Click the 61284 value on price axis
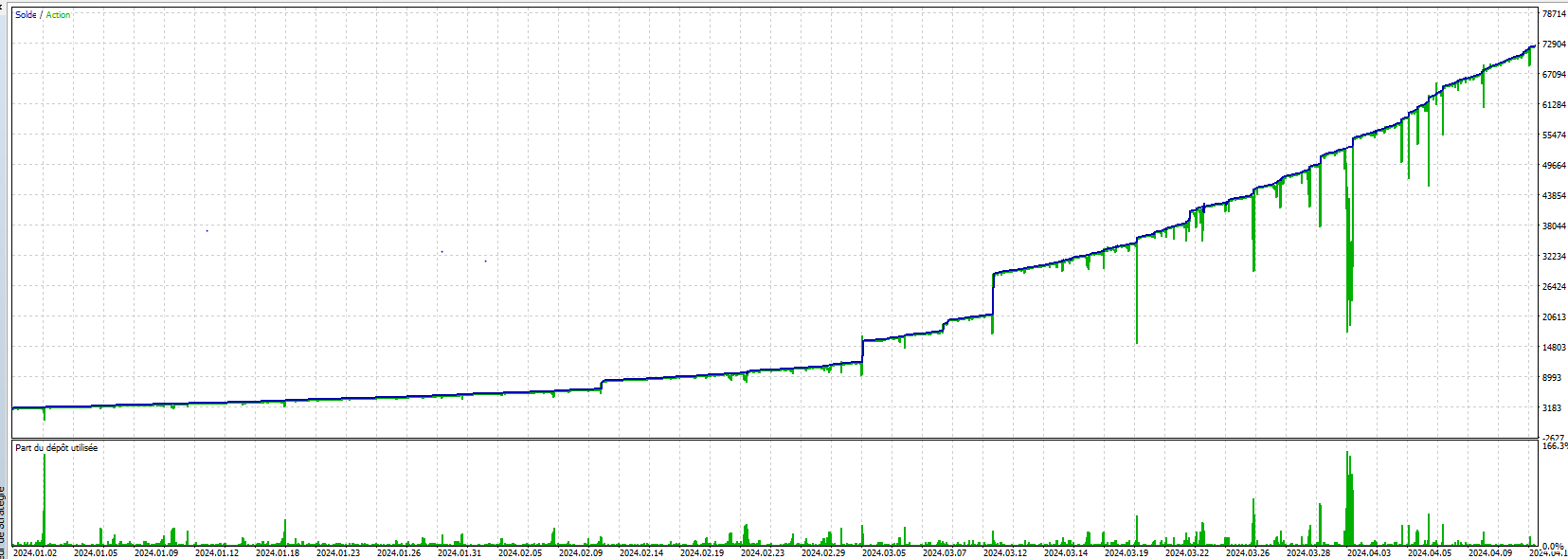 pos(1554,105)
